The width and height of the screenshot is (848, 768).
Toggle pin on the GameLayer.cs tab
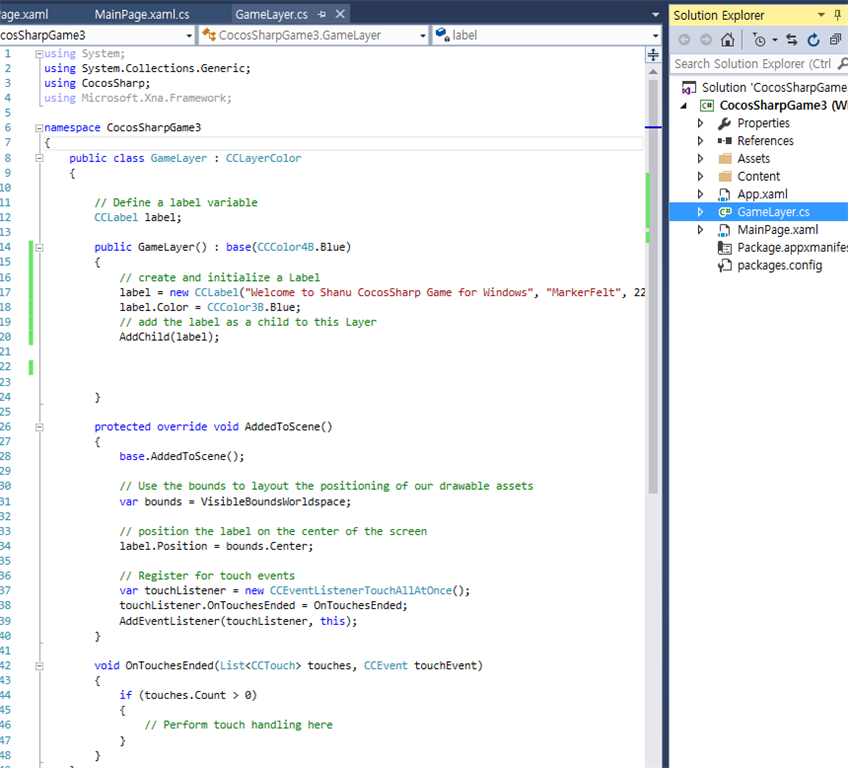[x=320, y=15]
